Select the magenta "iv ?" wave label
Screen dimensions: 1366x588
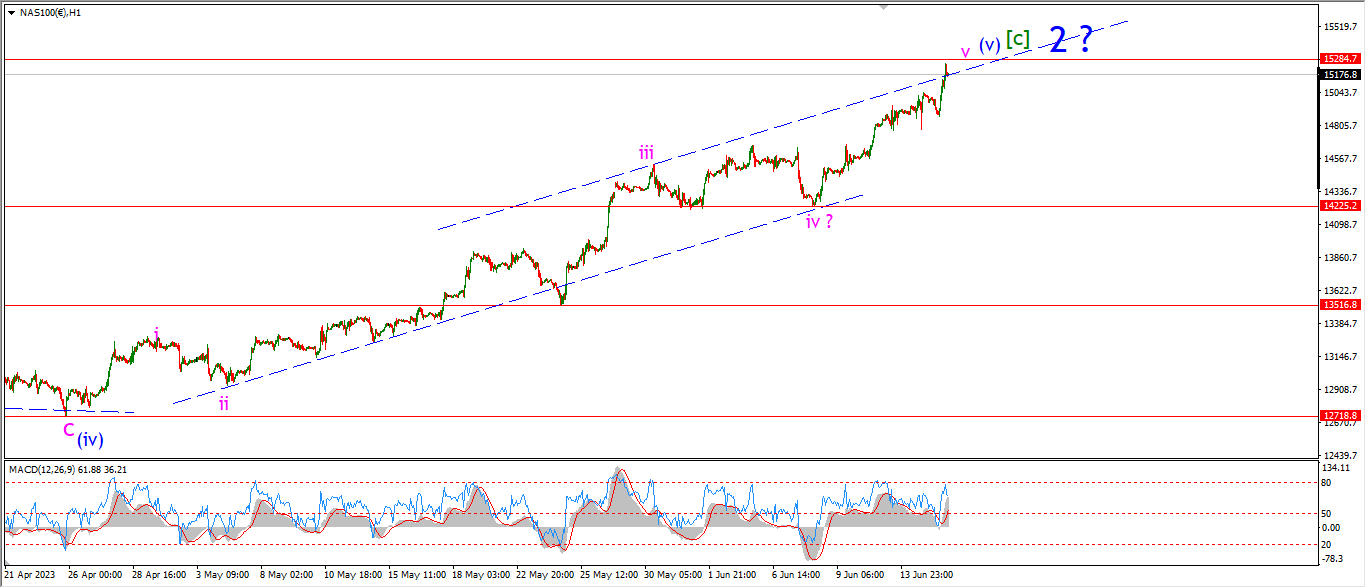(x=819, y=221)
